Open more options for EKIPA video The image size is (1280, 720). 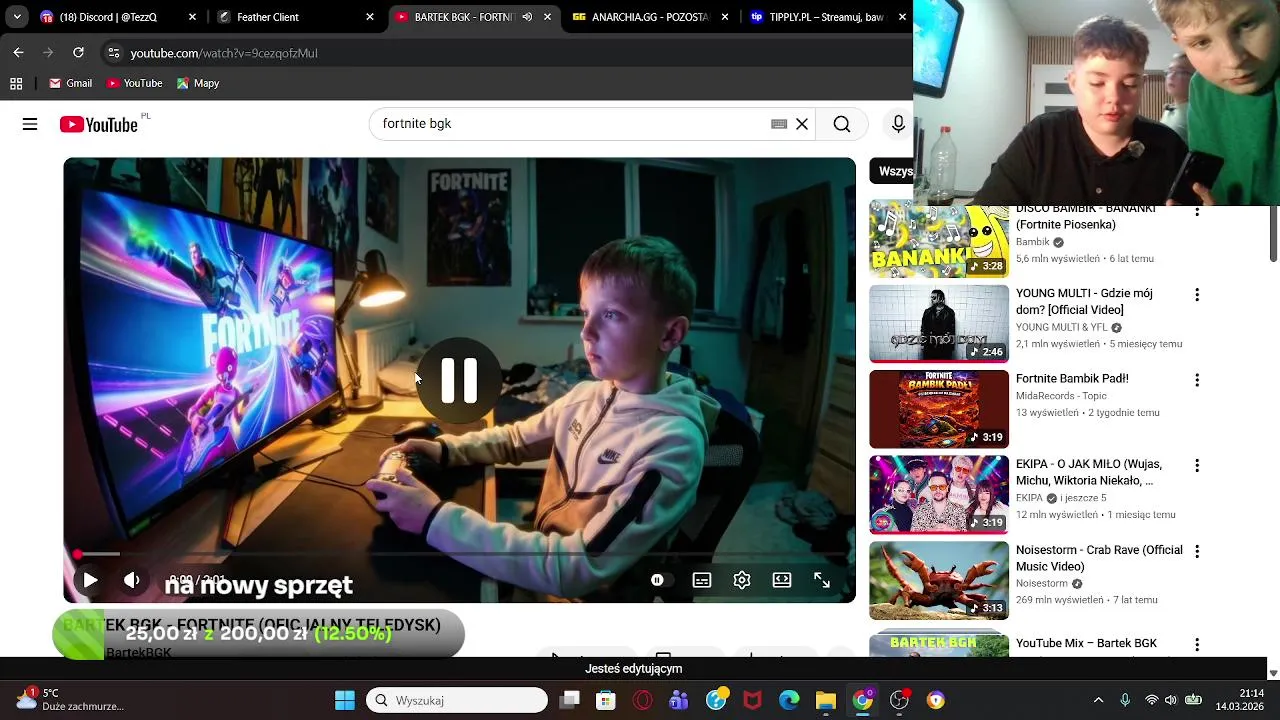point(1197,466)
